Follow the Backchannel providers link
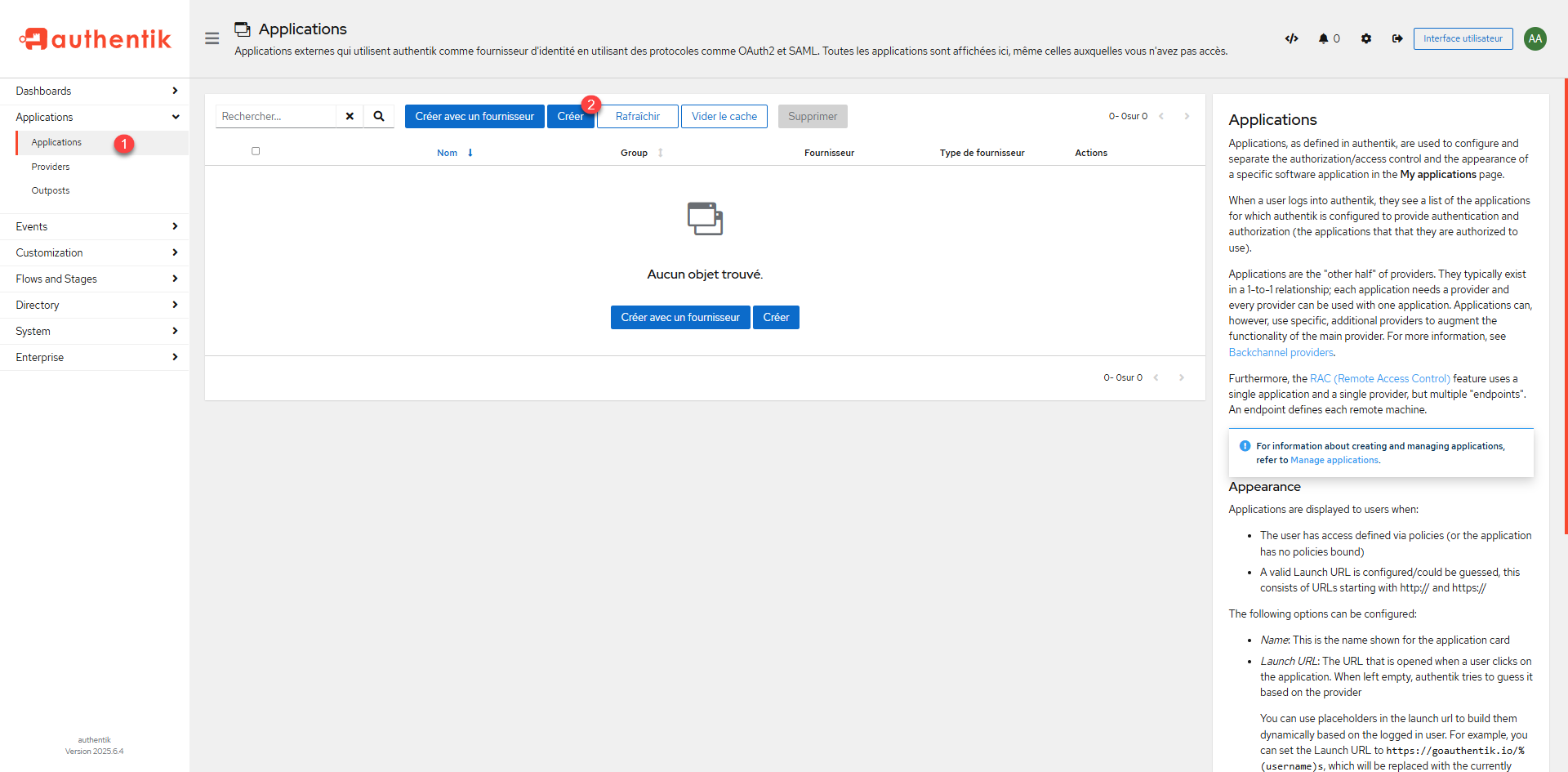 click(1281, 352)
